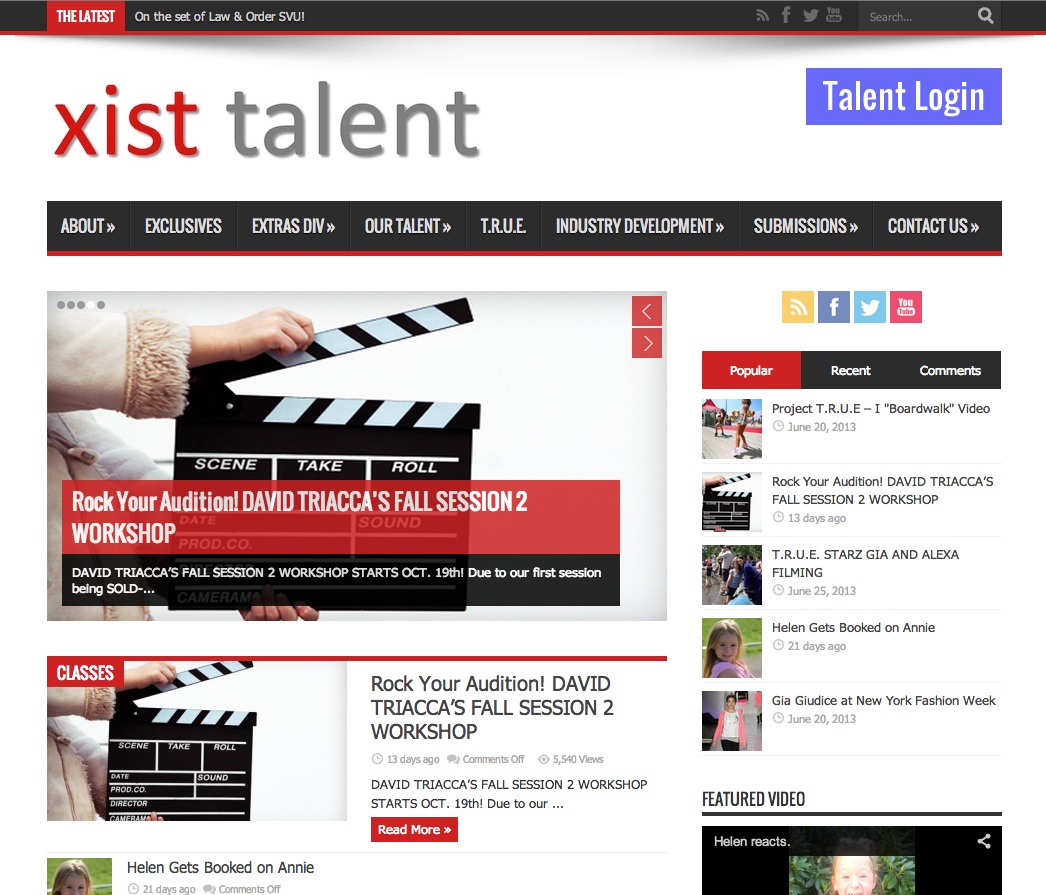Open sidebar Rock Your Audition post link
1046x895 pixels.
pyautogui.click(x=883, y=490)
